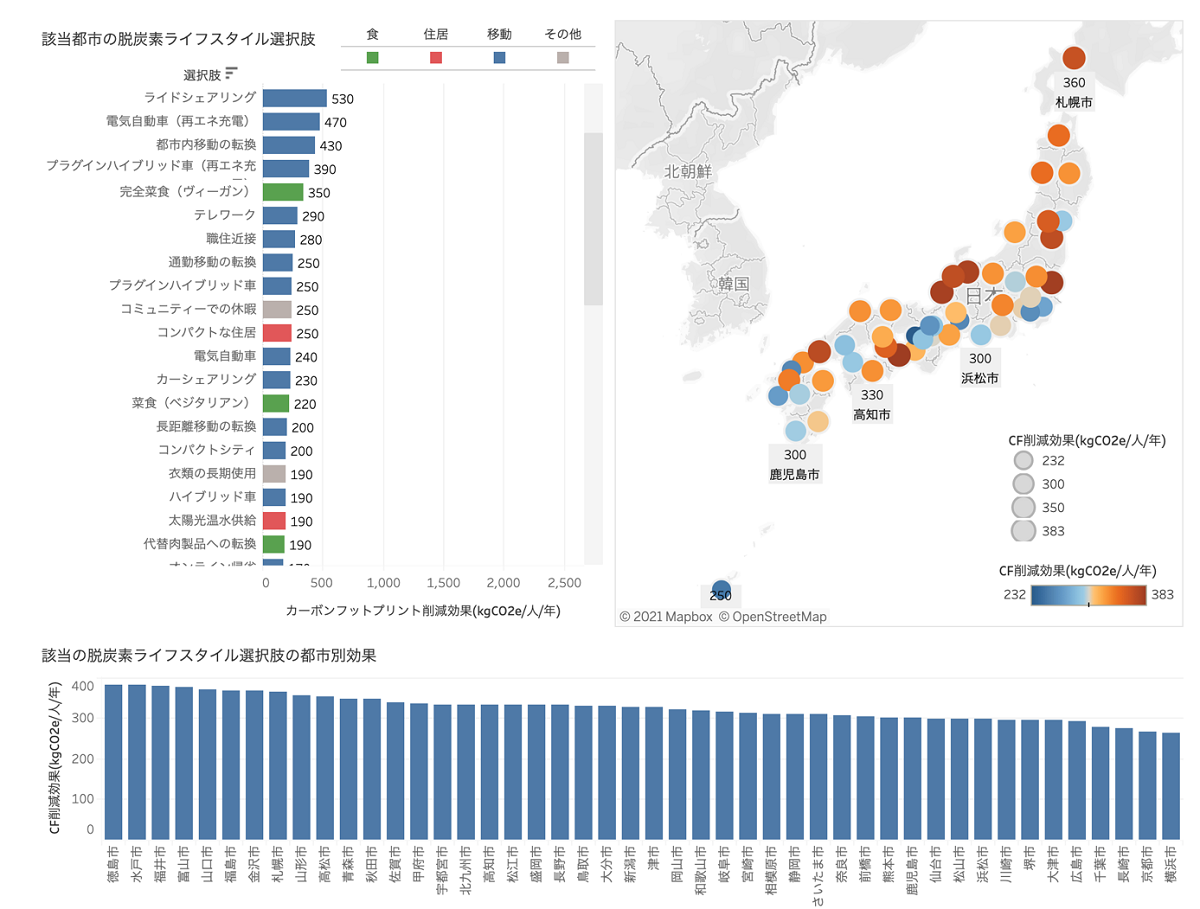Click the blue 移動 legend color square
Image resolution: width=1200 pixels, height=909 pixels.
499,58
